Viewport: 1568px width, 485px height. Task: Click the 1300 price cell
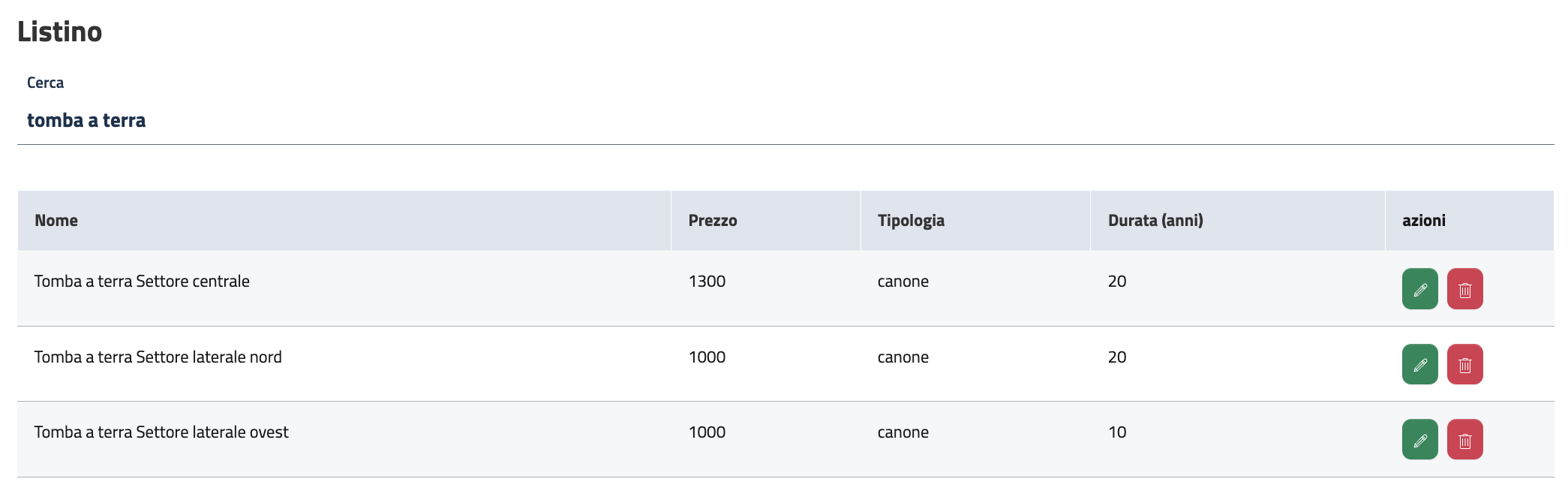click(x=707, y=282)
